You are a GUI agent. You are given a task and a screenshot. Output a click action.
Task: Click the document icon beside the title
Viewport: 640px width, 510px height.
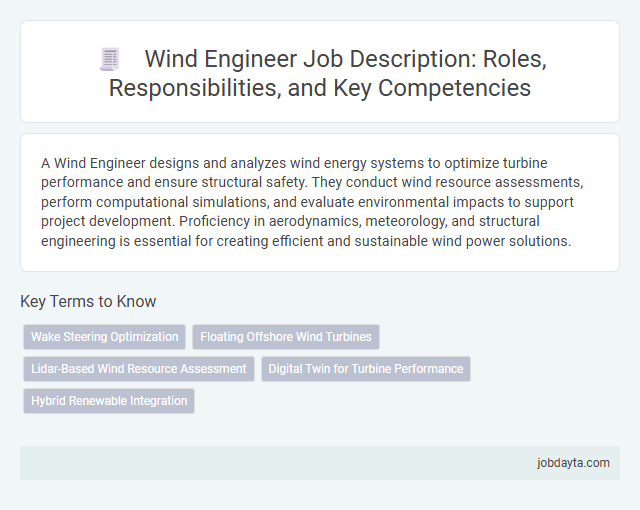coord(109,59)
